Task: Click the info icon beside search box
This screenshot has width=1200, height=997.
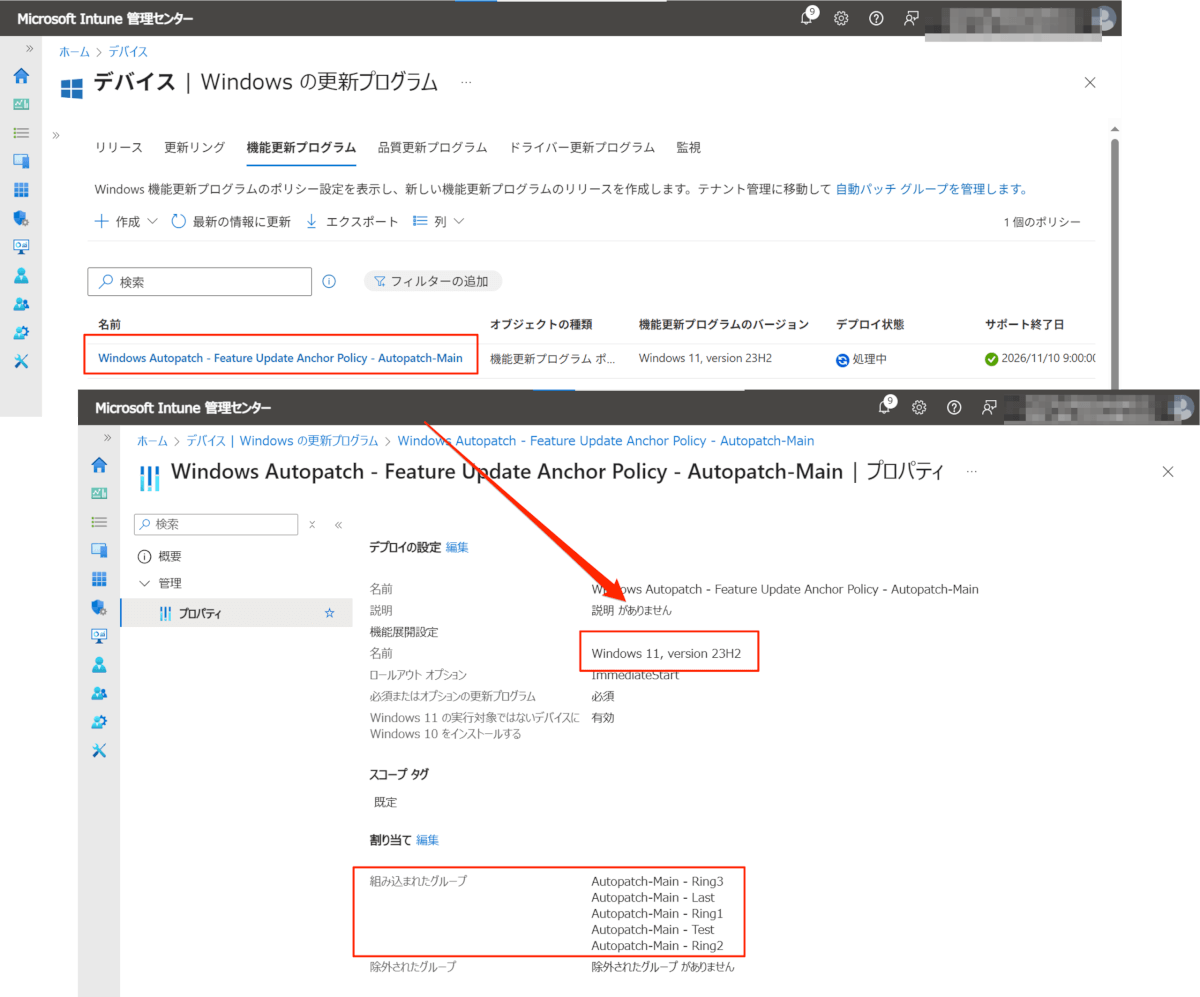Action: (329, 282)
